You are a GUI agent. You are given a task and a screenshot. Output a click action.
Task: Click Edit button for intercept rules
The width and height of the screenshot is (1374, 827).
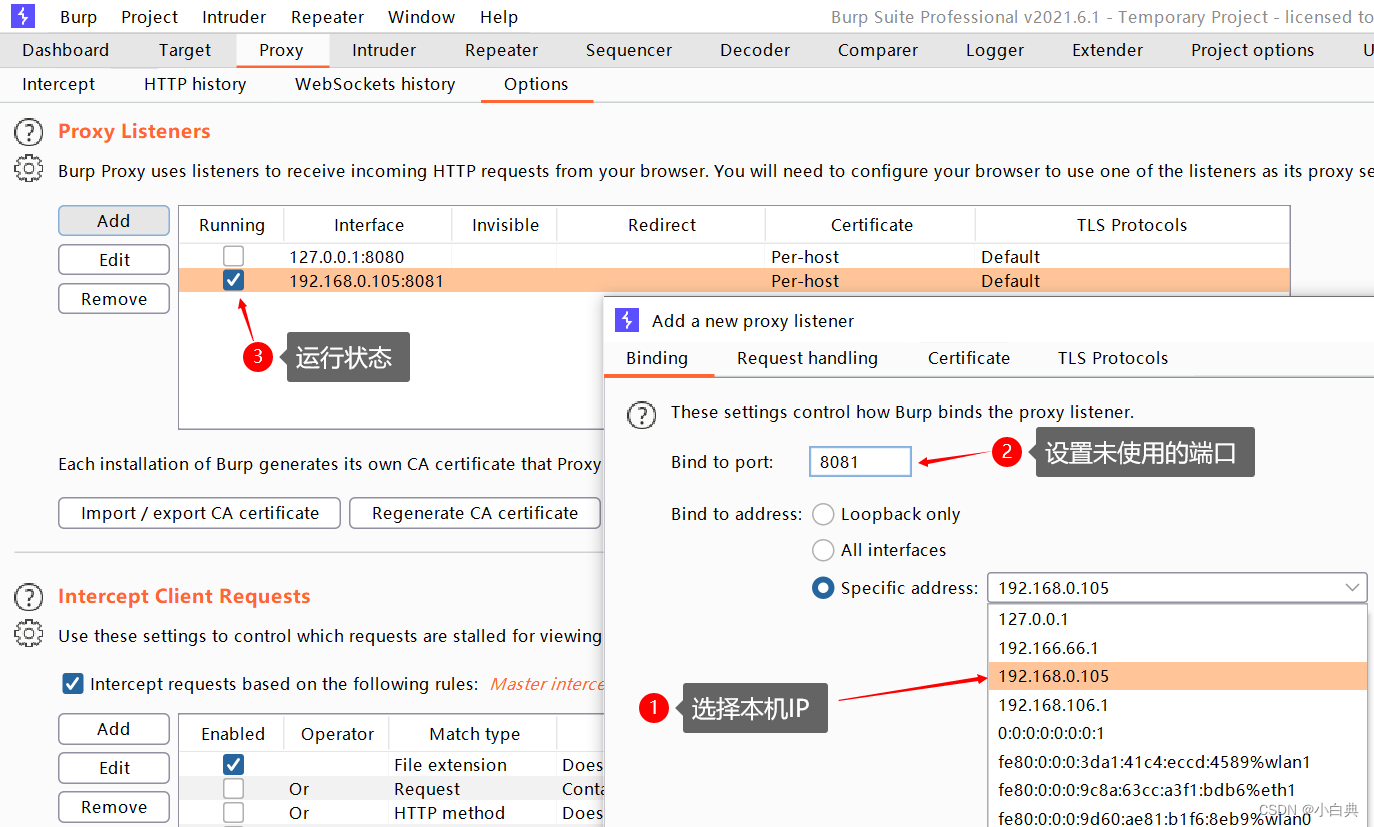point(114,768)
